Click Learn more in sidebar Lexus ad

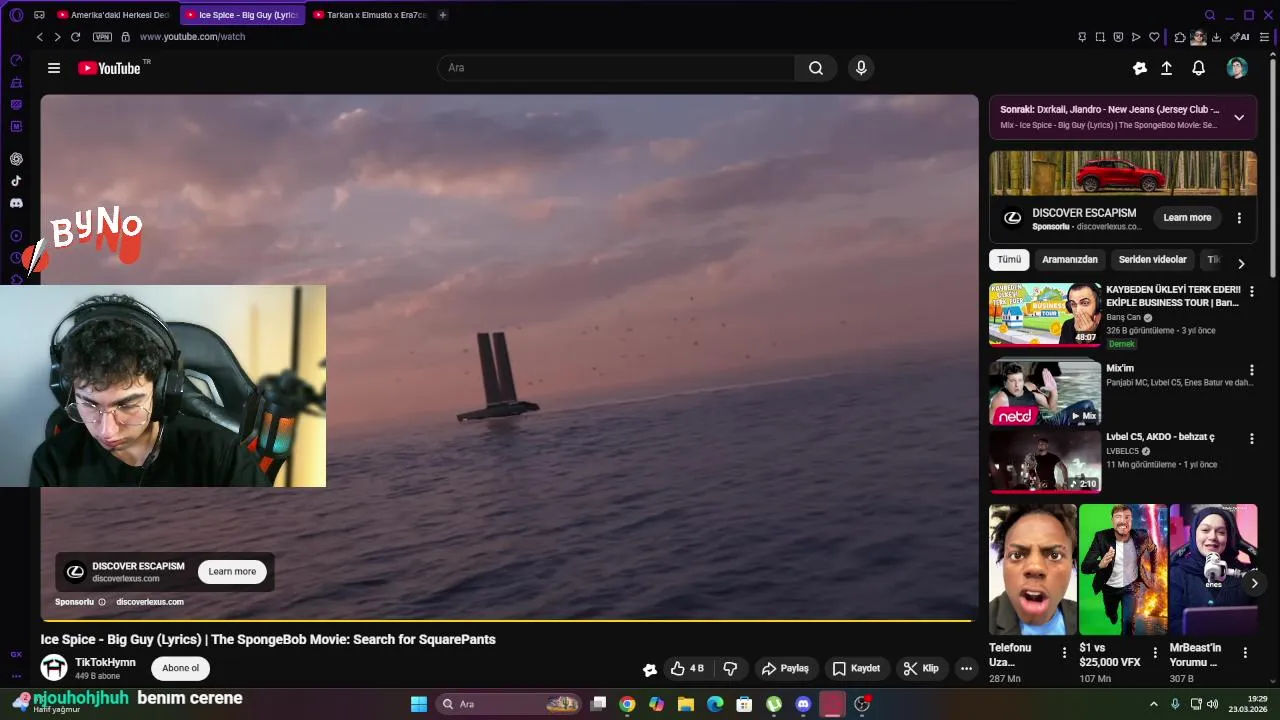[x=1187, y=217]
